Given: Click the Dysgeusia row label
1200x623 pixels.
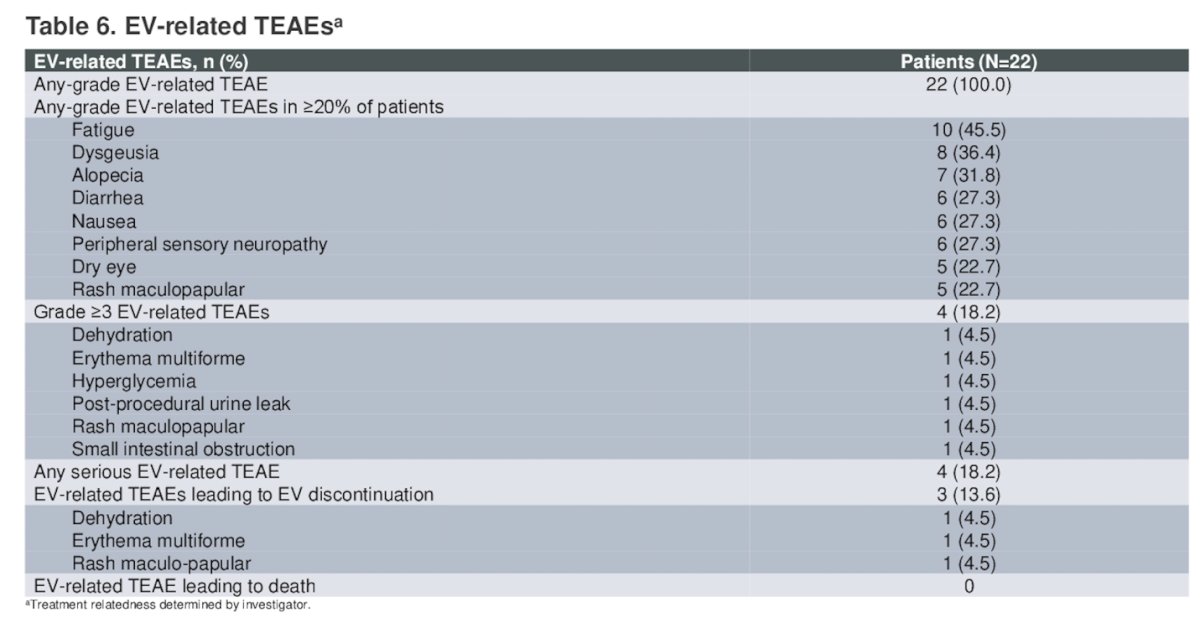Looking at the screenshot, I should tap(115, 153).
